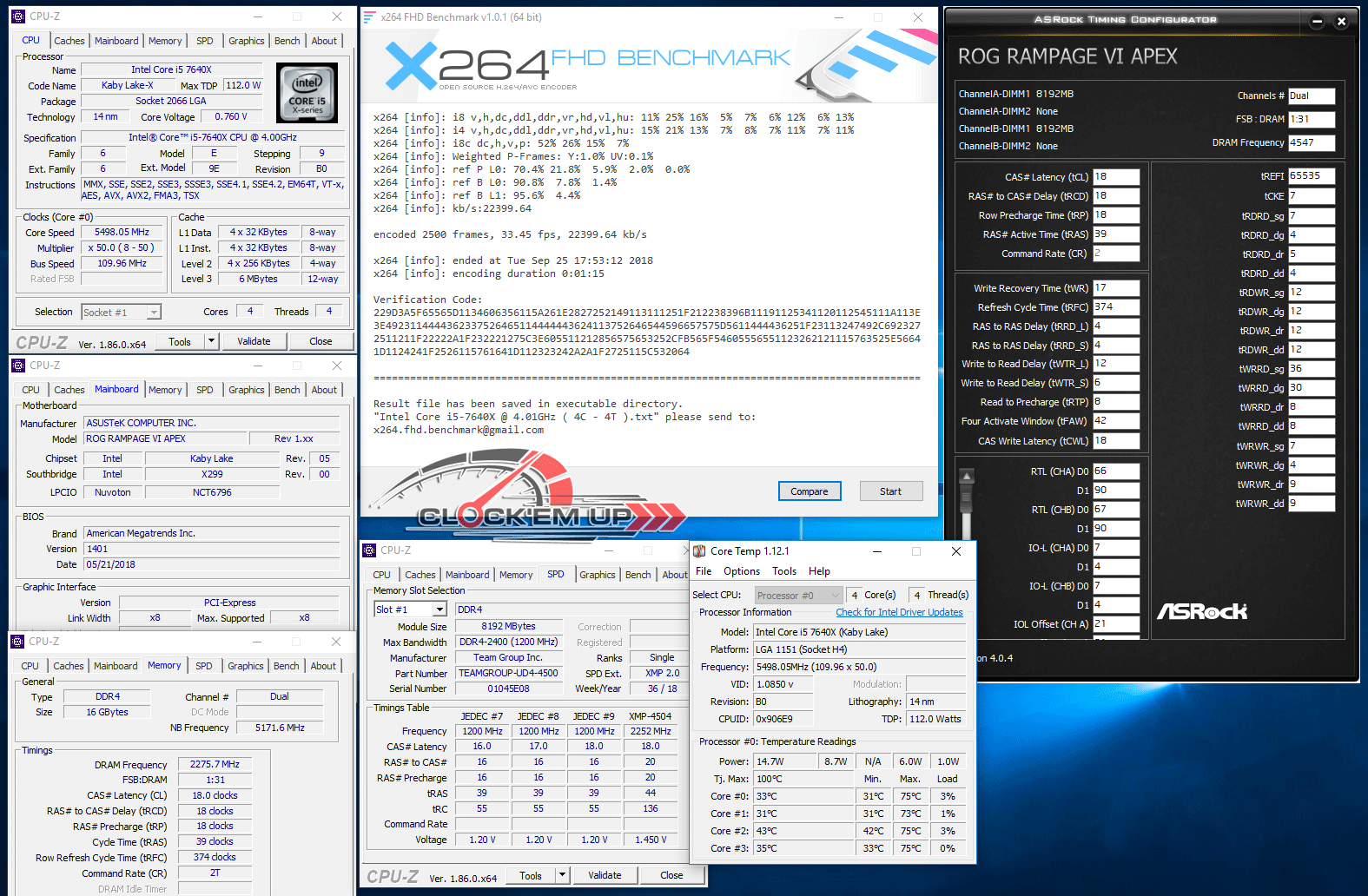Switch to the Caches tab in the SPD window

pyautogui.click(x=420, y=575)
